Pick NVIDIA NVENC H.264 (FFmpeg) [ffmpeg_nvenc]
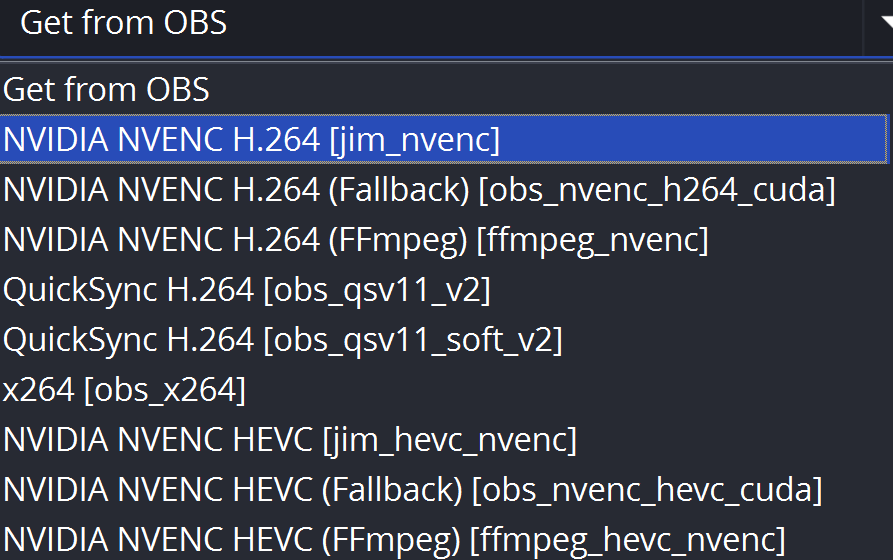Screen dimensions: 893x560 click(444, 239)
